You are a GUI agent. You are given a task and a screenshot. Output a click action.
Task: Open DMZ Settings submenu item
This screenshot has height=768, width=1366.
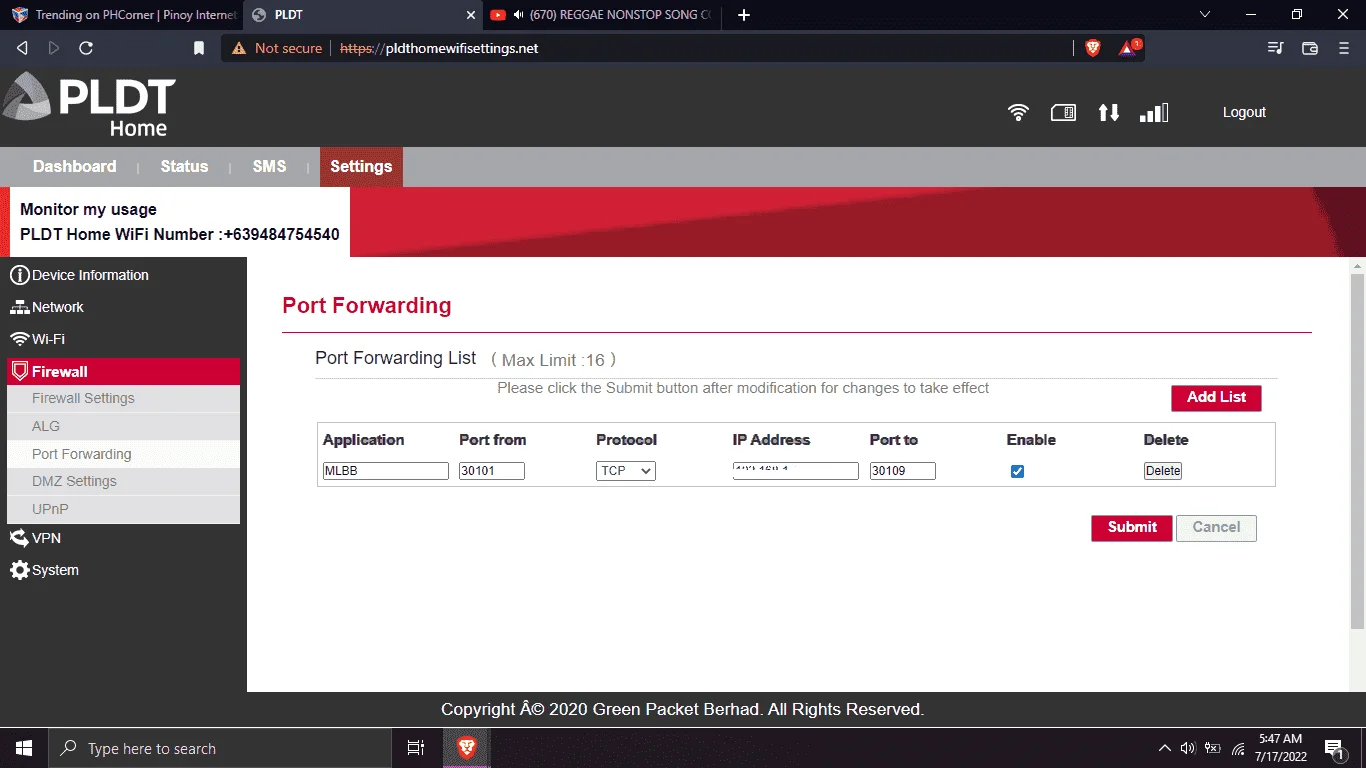click(123, 481)
